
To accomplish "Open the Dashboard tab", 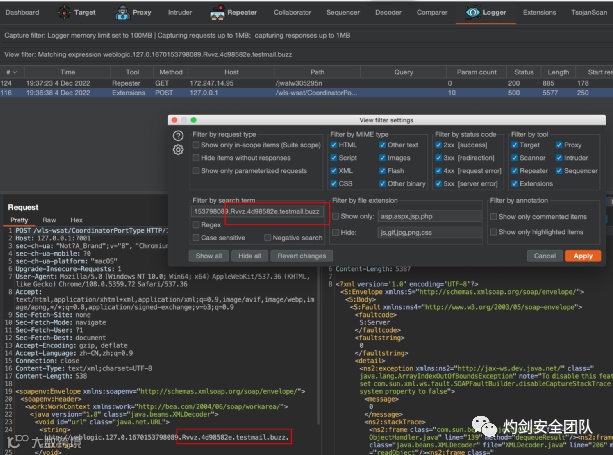I will click(22, 13).
